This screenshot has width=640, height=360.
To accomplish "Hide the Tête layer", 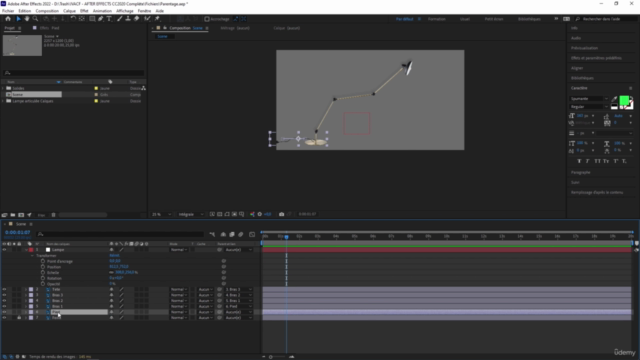I will coord(4,289).
